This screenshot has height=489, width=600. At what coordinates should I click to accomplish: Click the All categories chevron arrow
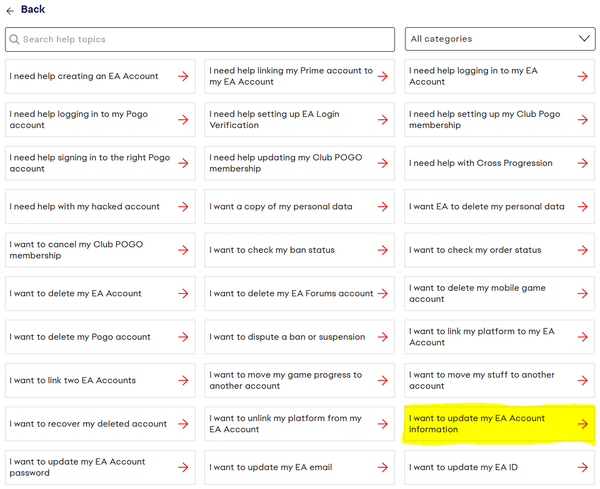coord(584,39)
